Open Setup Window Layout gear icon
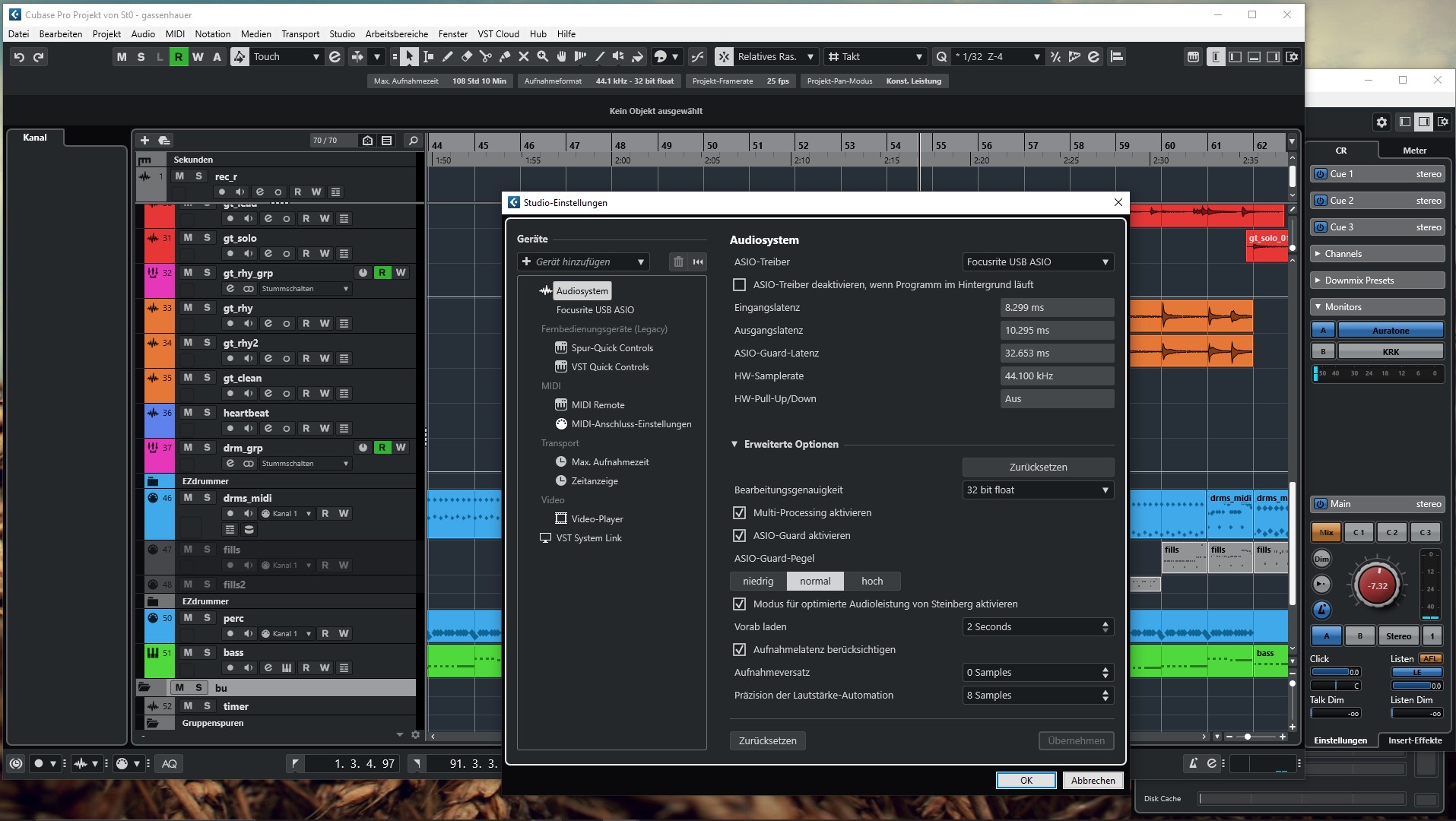1456x821 pixels. coord(1292,57)
